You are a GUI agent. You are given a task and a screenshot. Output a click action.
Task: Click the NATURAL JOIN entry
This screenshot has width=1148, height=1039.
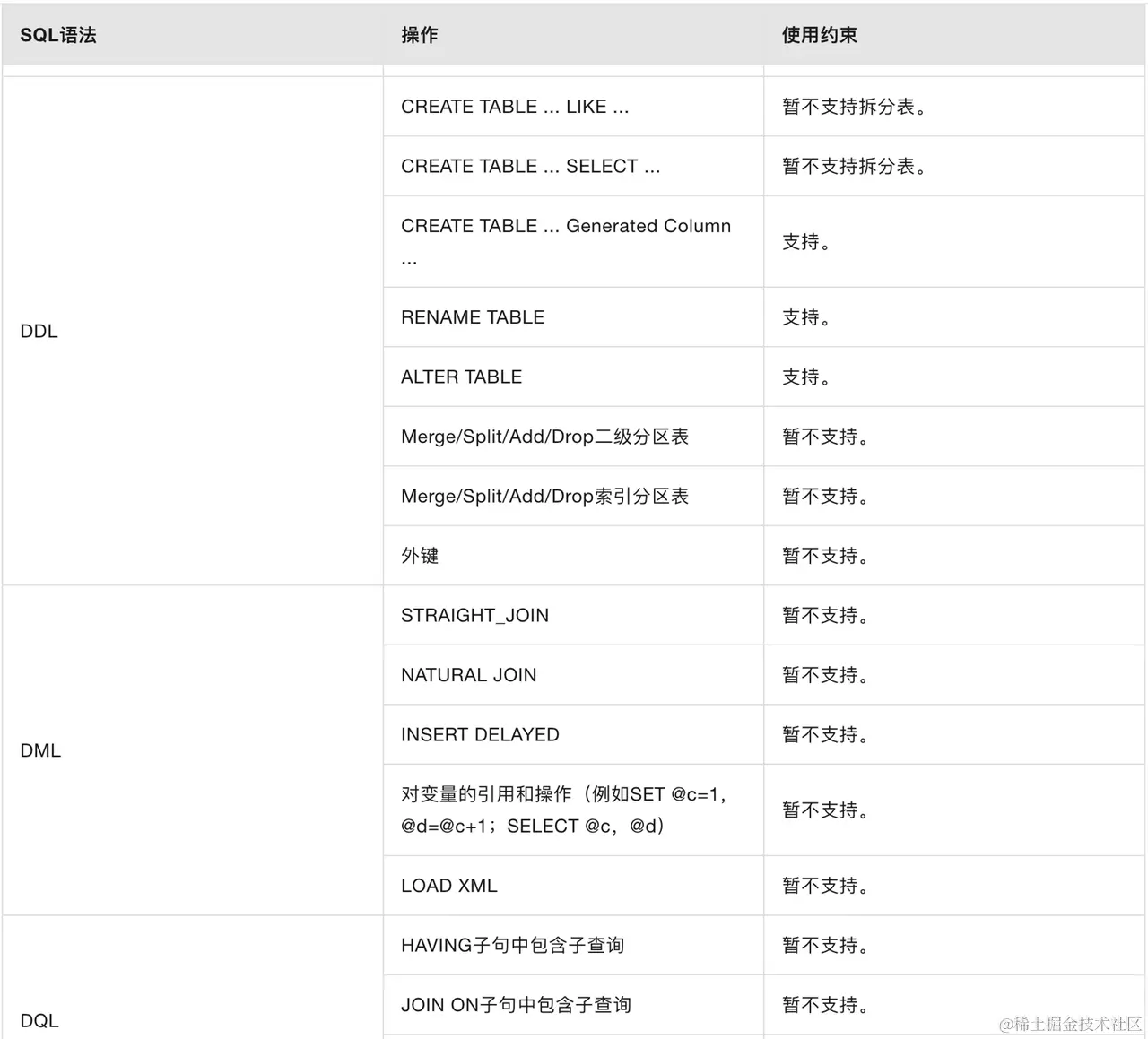click(x=468, y=675)
